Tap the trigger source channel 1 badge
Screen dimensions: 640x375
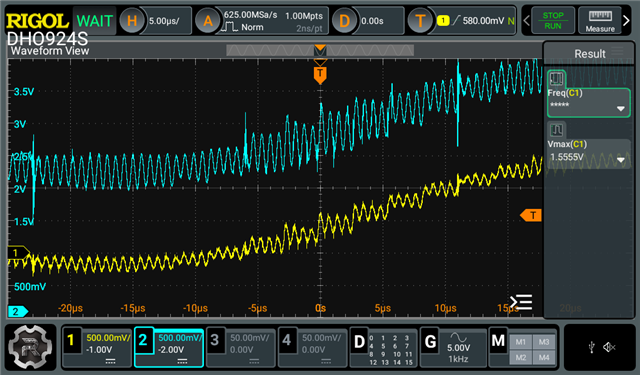coord(443,20)
